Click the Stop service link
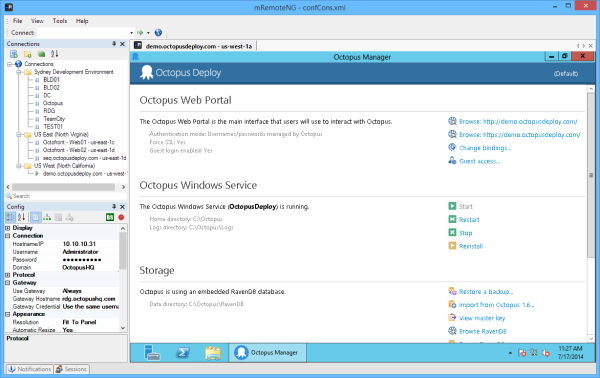 [x=465, y=233]
